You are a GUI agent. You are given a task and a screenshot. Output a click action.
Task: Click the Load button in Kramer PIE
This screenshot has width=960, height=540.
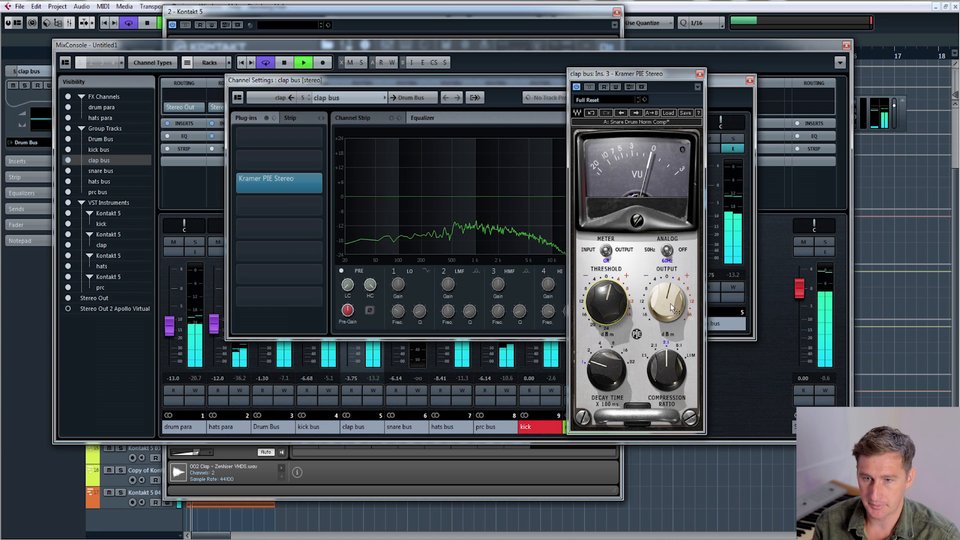click(668, 113)
